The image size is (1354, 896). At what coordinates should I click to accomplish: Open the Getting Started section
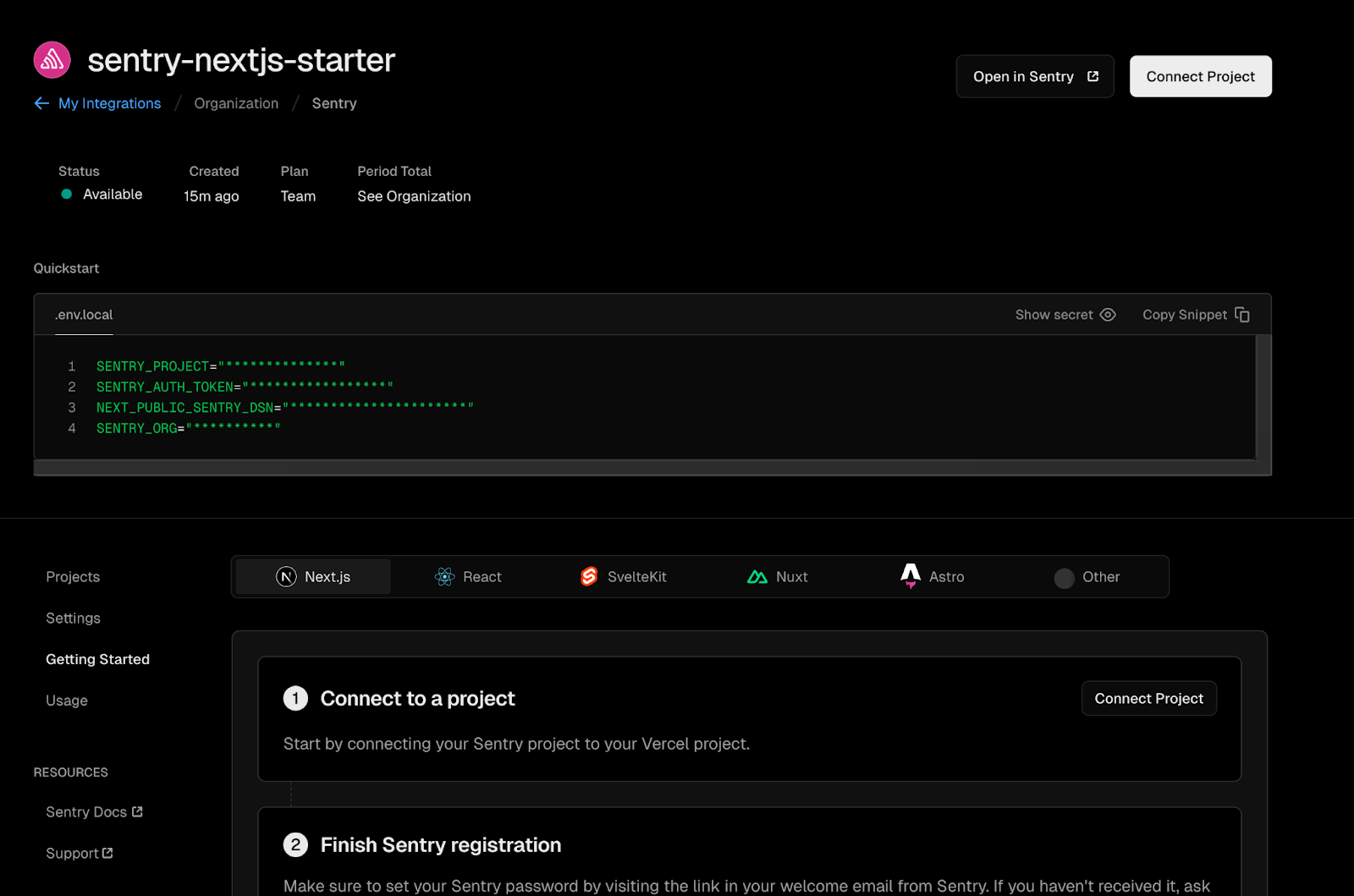click(x=97, y=659)
